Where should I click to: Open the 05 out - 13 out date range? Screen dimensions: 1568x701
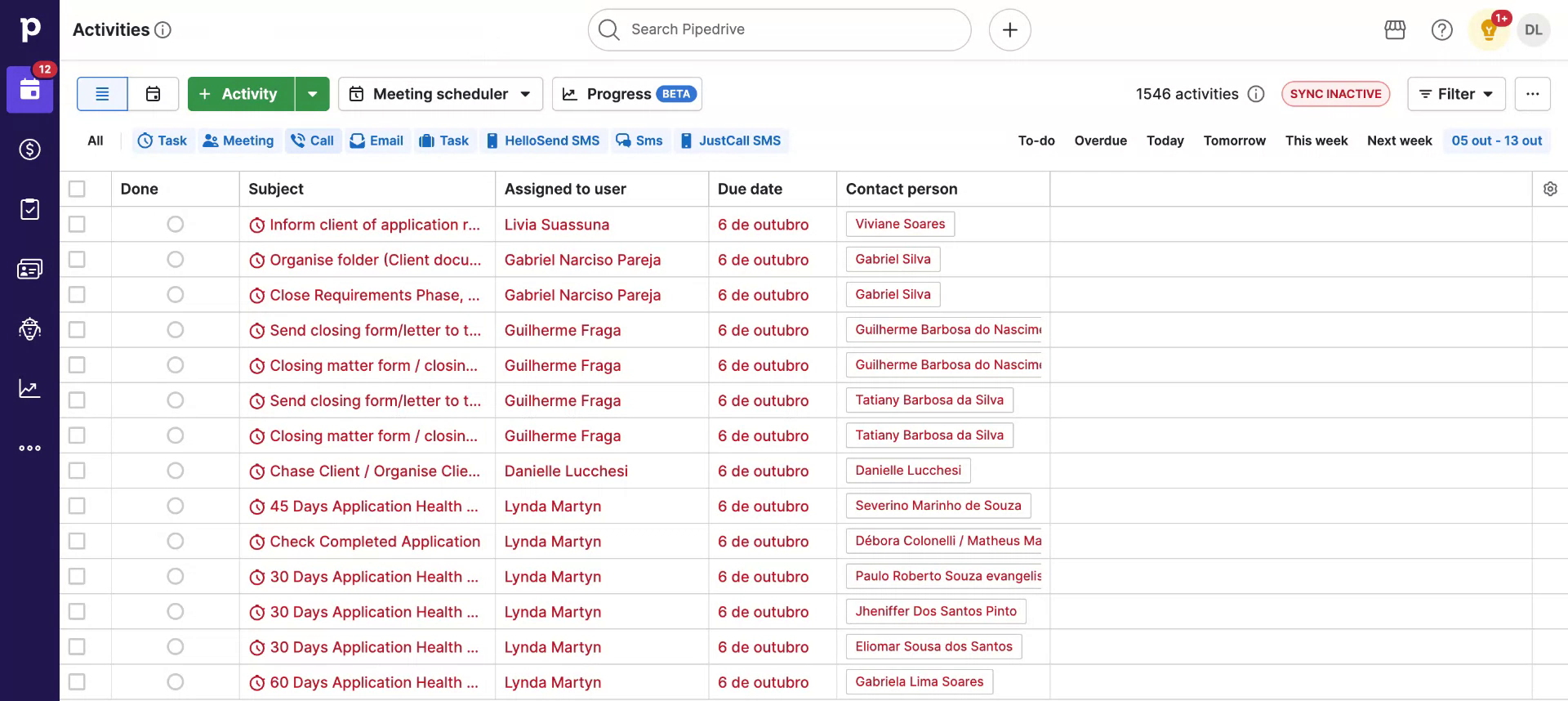pyautogui.click(x=1497, y=141)
